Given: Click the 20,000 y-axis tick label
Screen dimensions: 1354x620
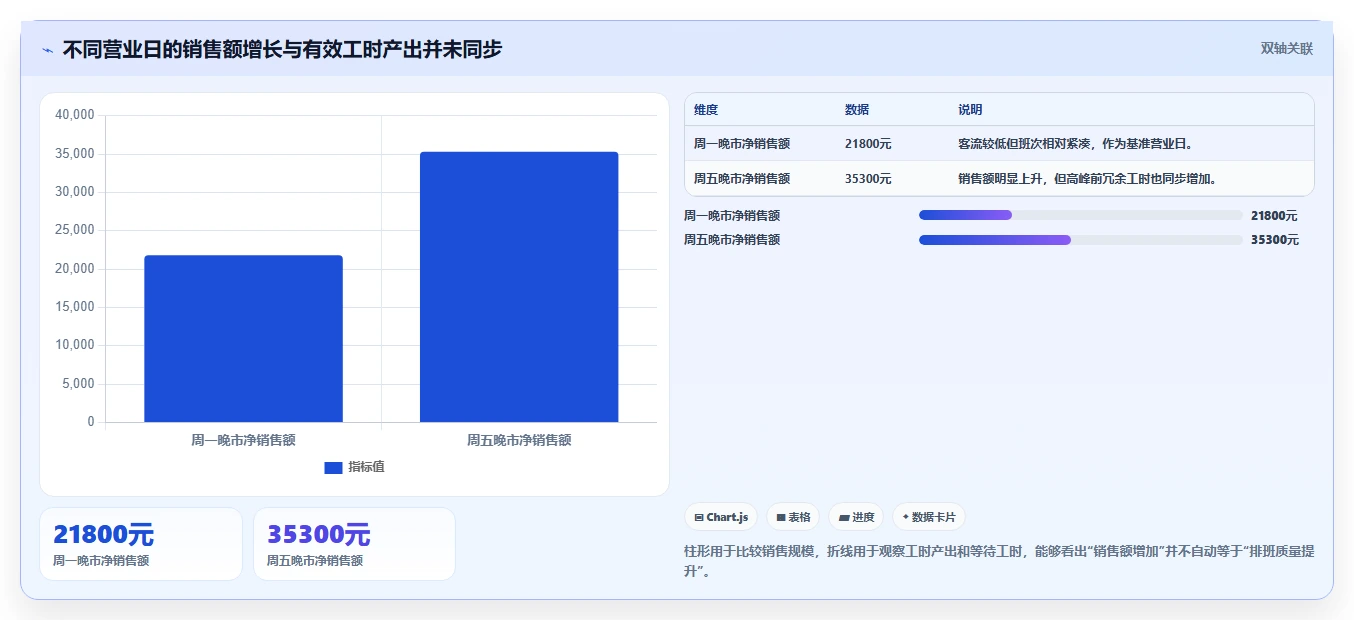Looking at the screenshot, I should pyautogui.click(x=75, y=269).
